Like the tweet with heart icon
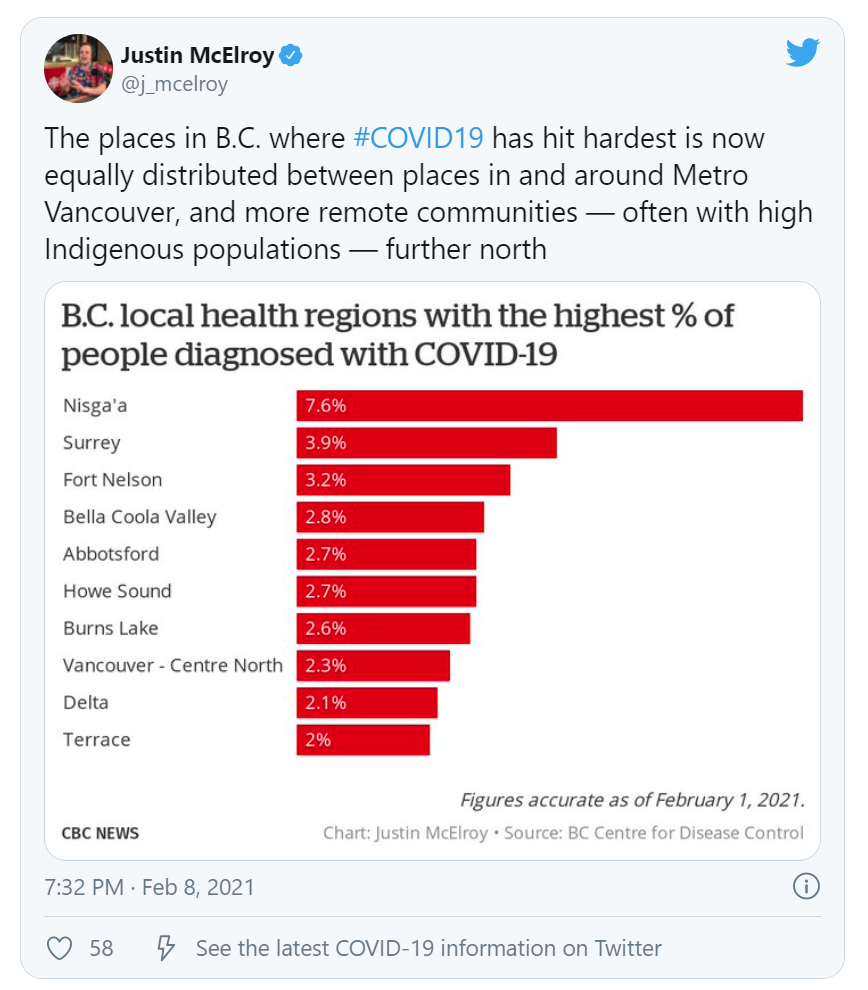868x990 pixels. point(60,948)
